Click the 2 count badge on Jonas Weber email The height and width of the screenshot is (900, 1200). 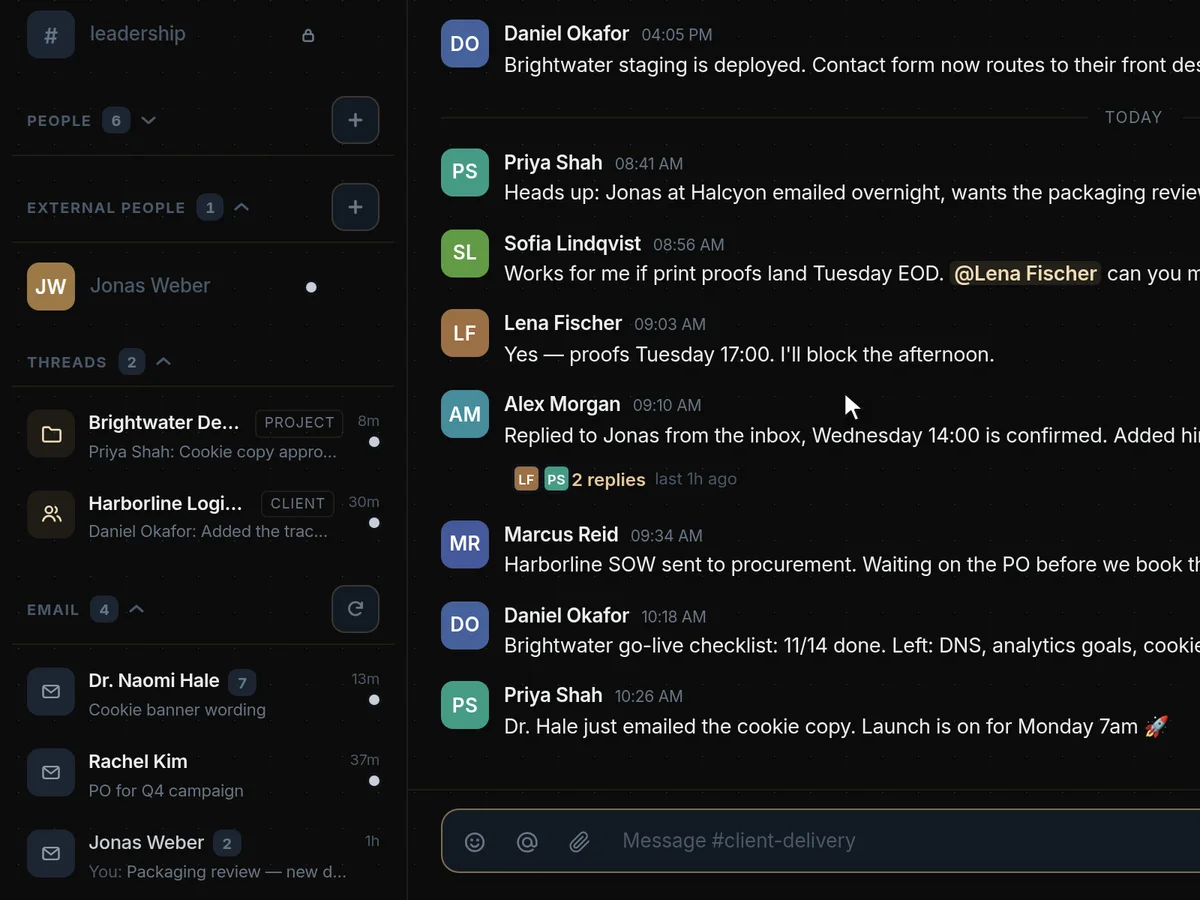227,843
